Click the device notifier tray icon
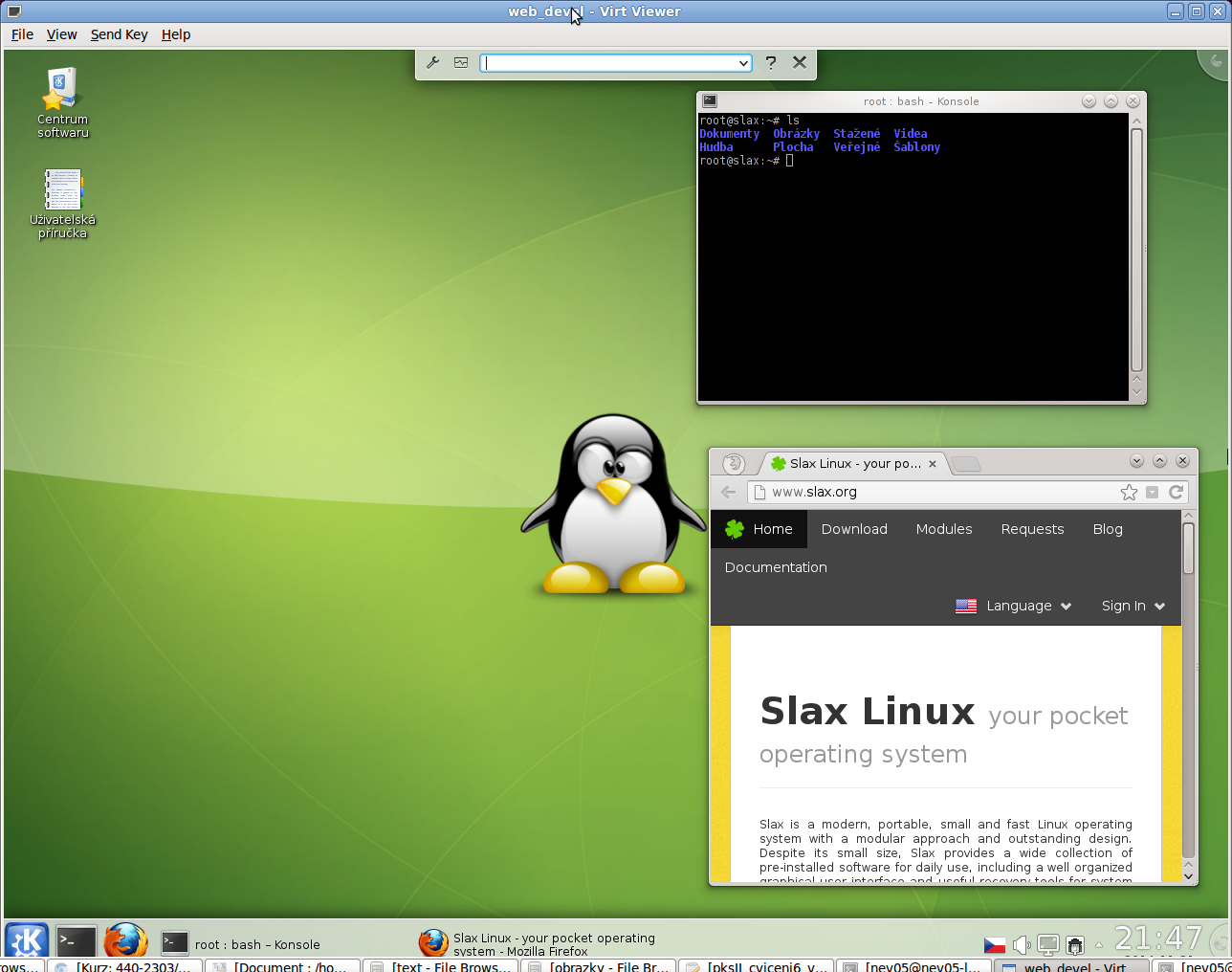Viewport: 1232px width, 972px height. 1075,945
